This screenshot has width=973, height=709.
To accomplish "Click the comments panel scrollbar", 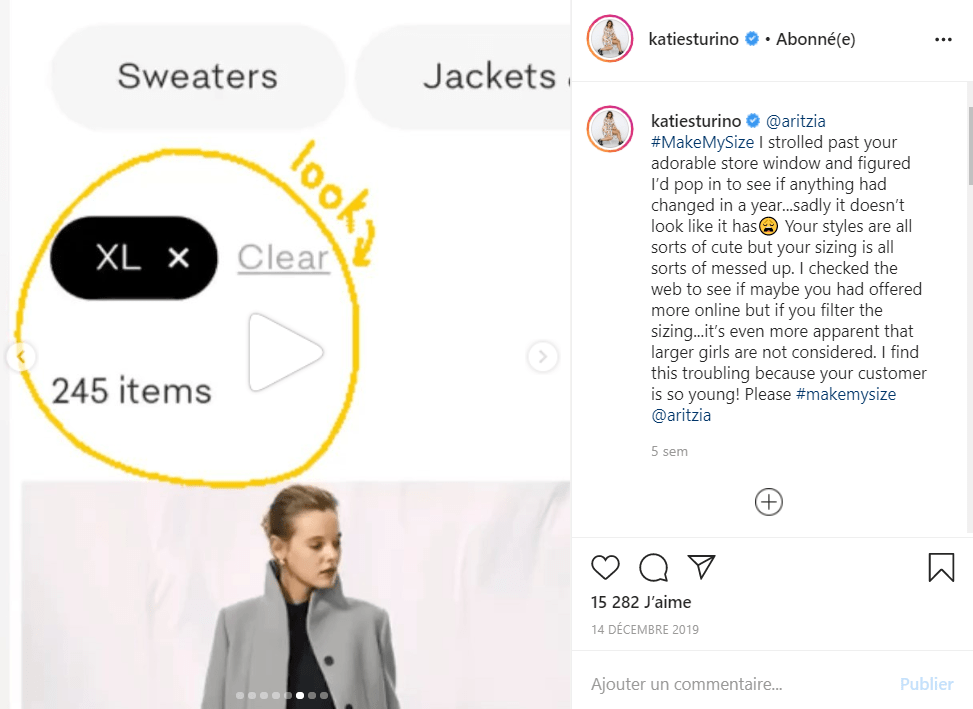I will point(969,145).
